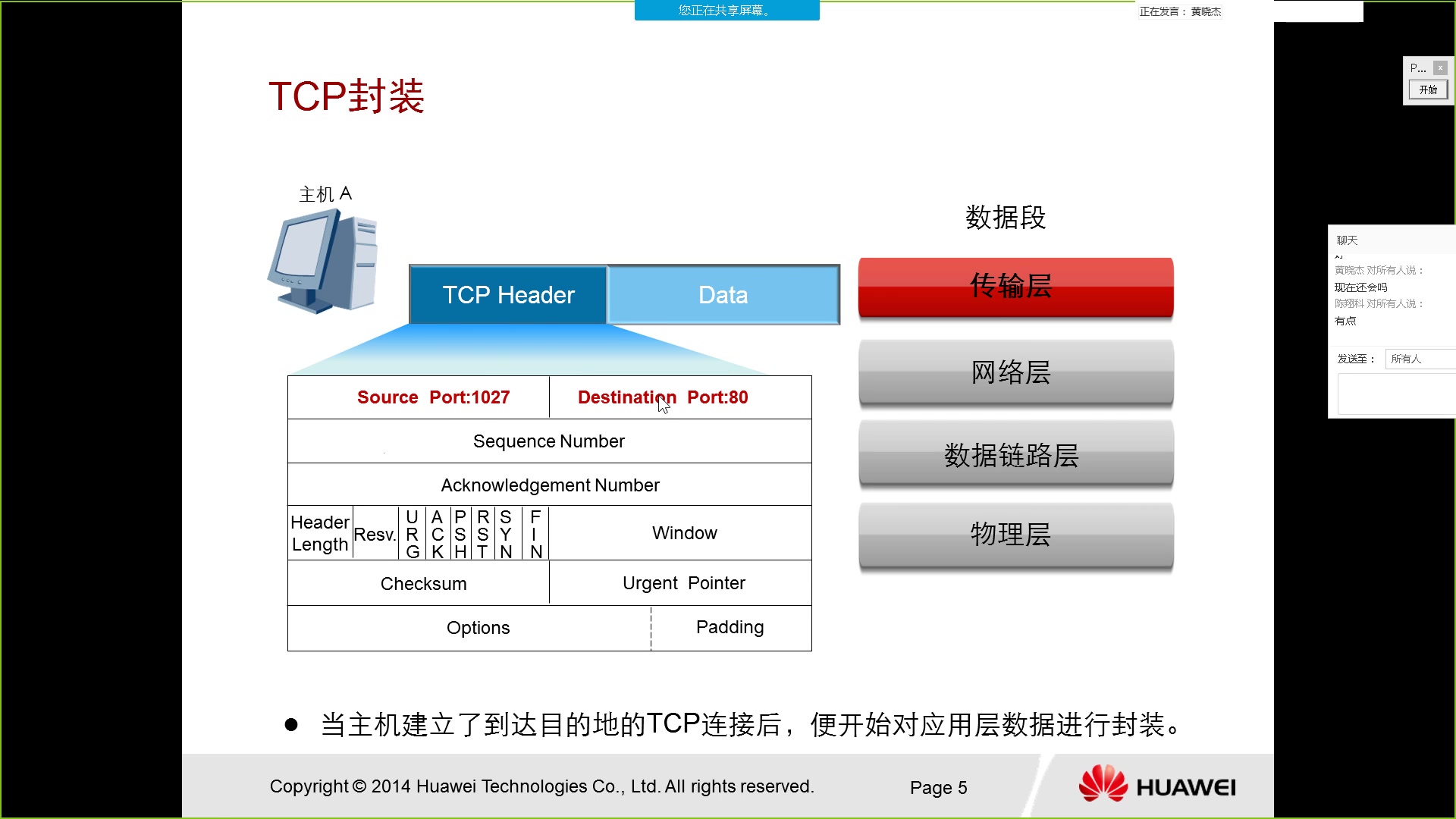Viewport: 1456px width, 819px height.
Task: Click the chat message input box
Action: 1396,394
